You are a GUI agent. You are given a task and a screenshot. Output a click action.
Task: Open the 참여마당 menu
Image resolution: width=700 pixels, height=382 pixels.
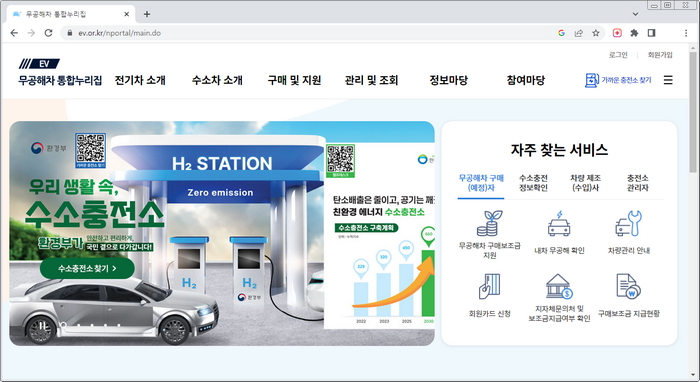[x=526, y=80]
